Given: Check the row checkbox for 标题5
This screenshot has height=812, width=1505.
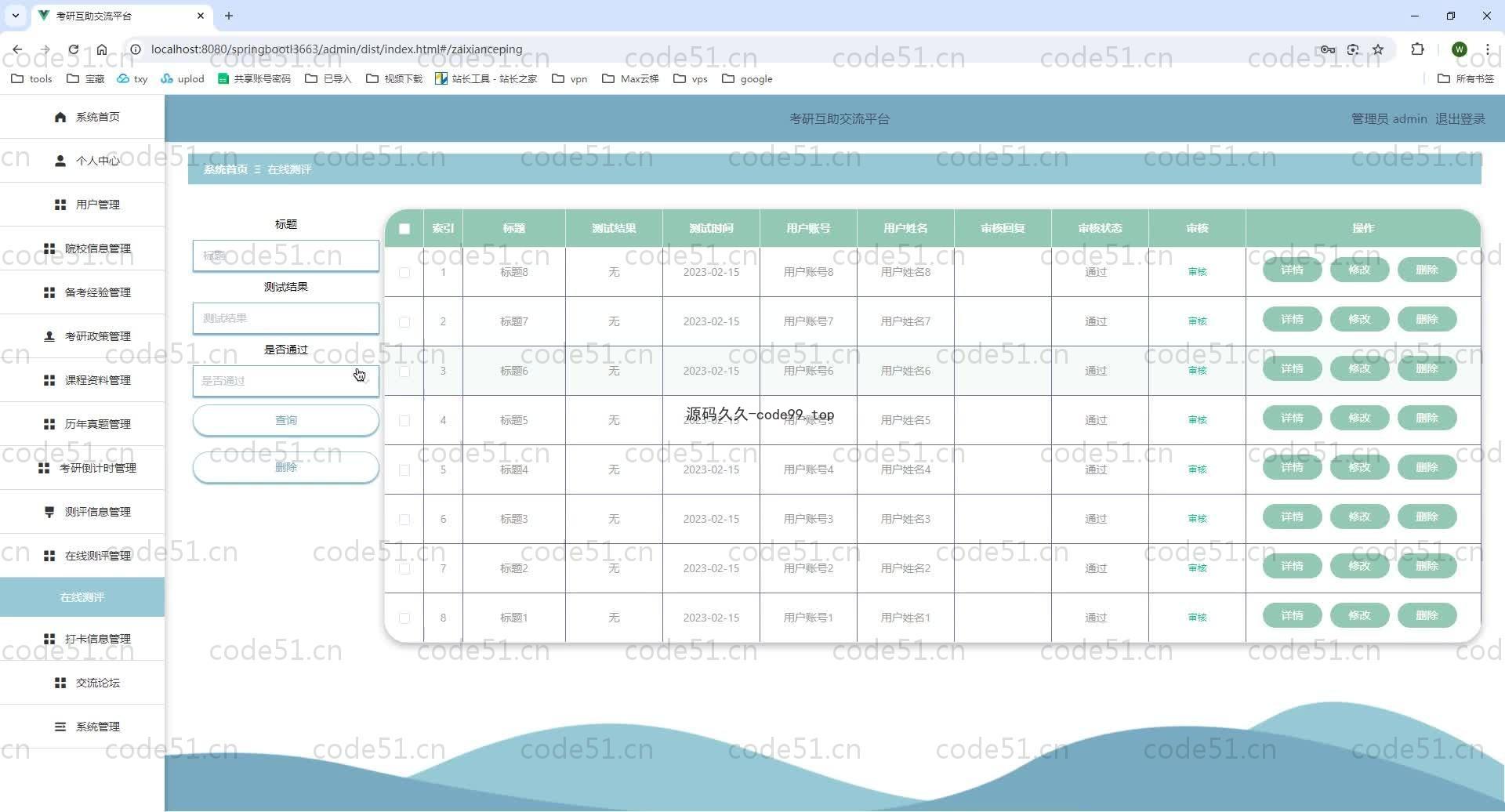Looking at the screenshot, I should tap(404, 421).
